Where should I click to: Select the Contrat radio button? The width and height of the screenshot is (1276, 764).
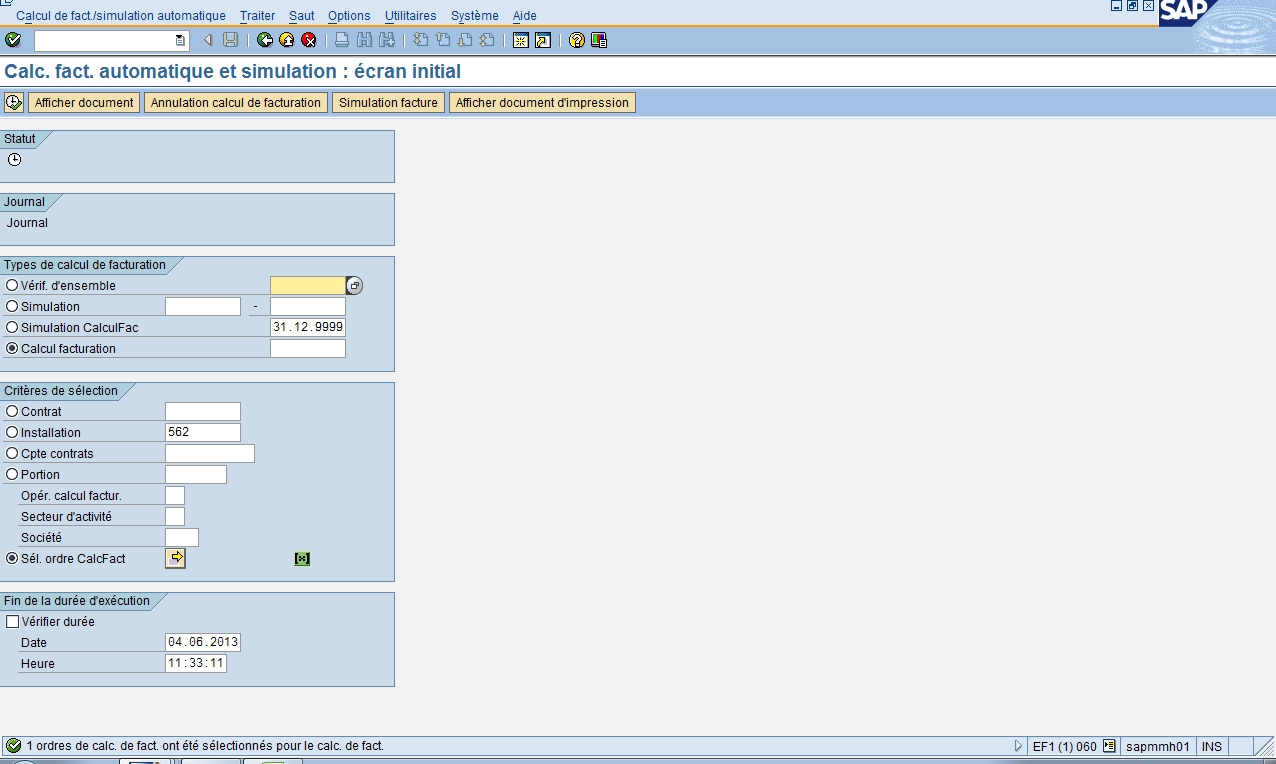point(12,411)
